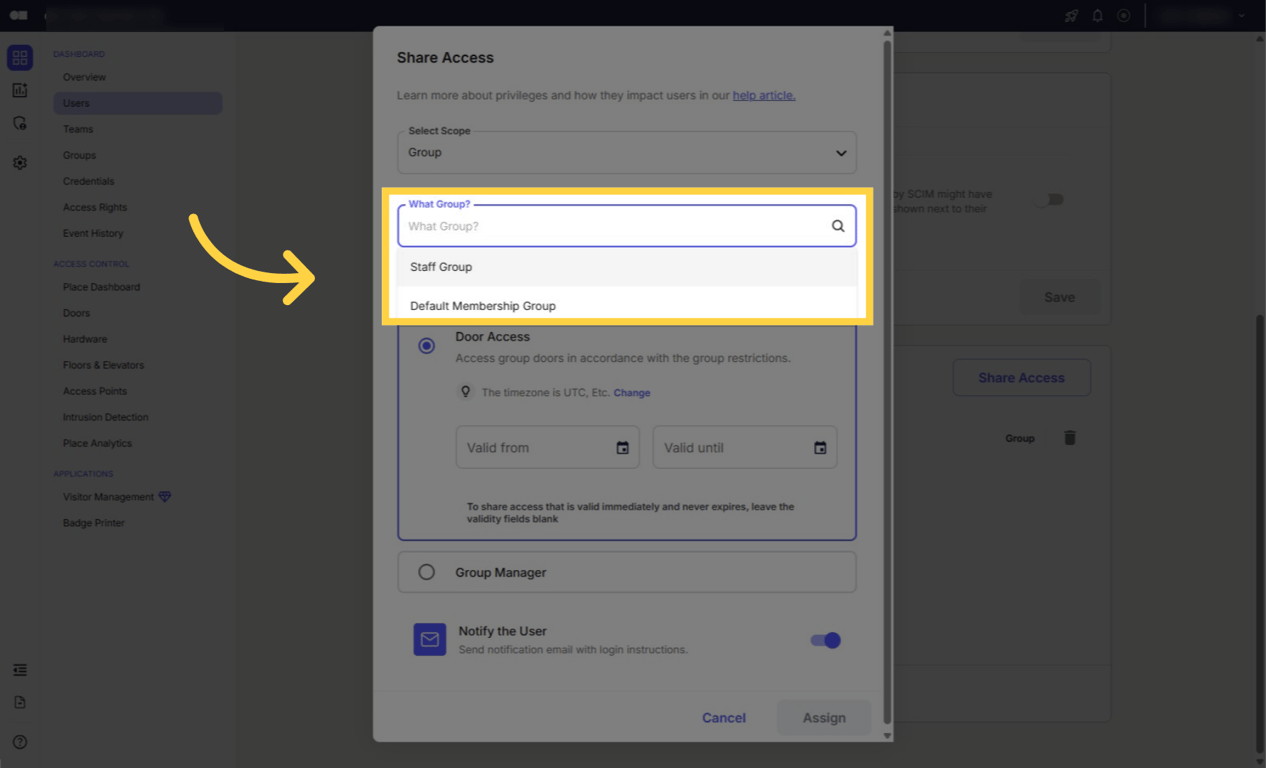Disable the Notify the User toggle
Image resolution: width=1266 pixels, height=768 pixels.
(x=824, y=640)
